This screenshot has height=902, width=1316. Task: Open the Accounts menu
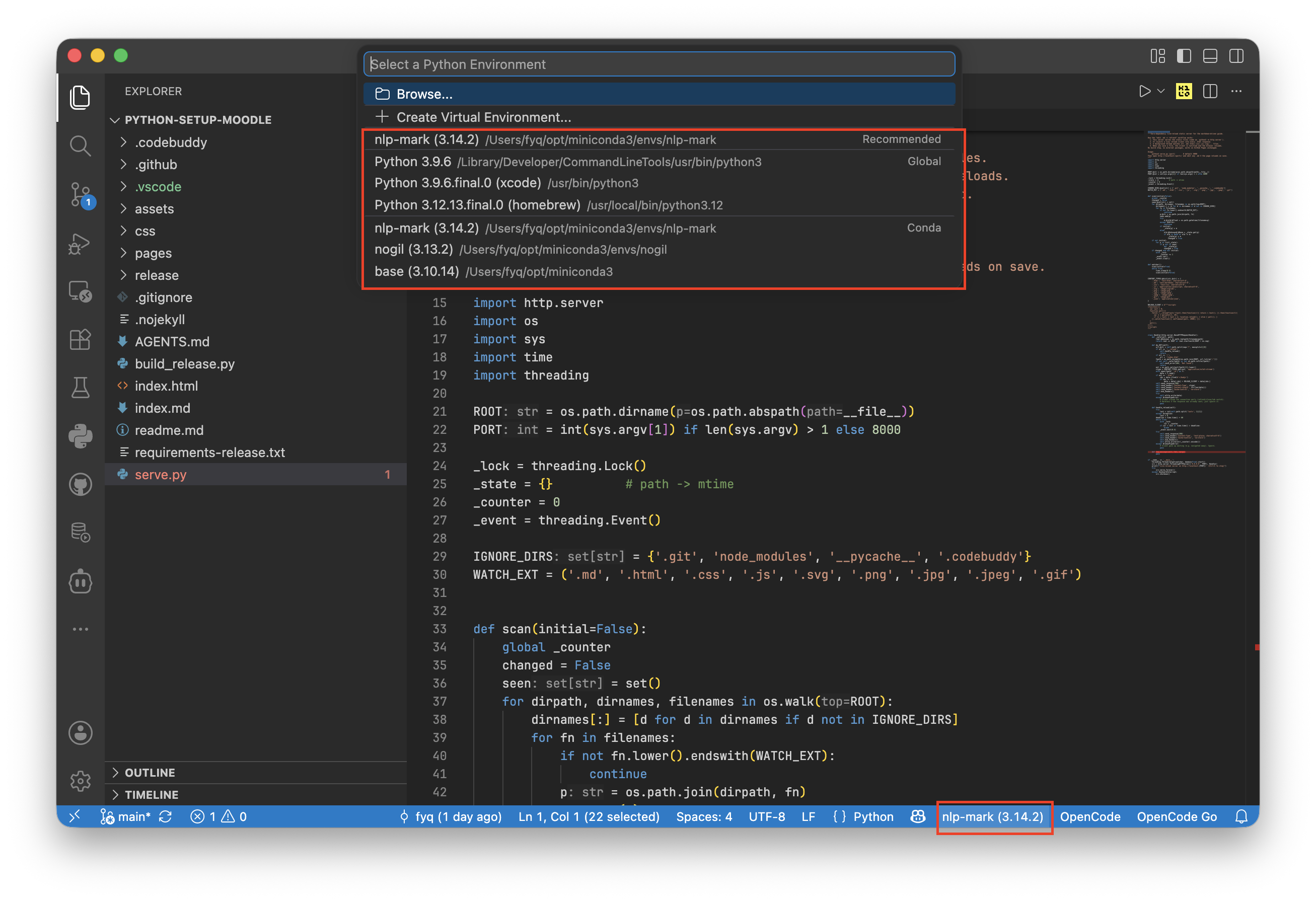(x=80, y=733)
